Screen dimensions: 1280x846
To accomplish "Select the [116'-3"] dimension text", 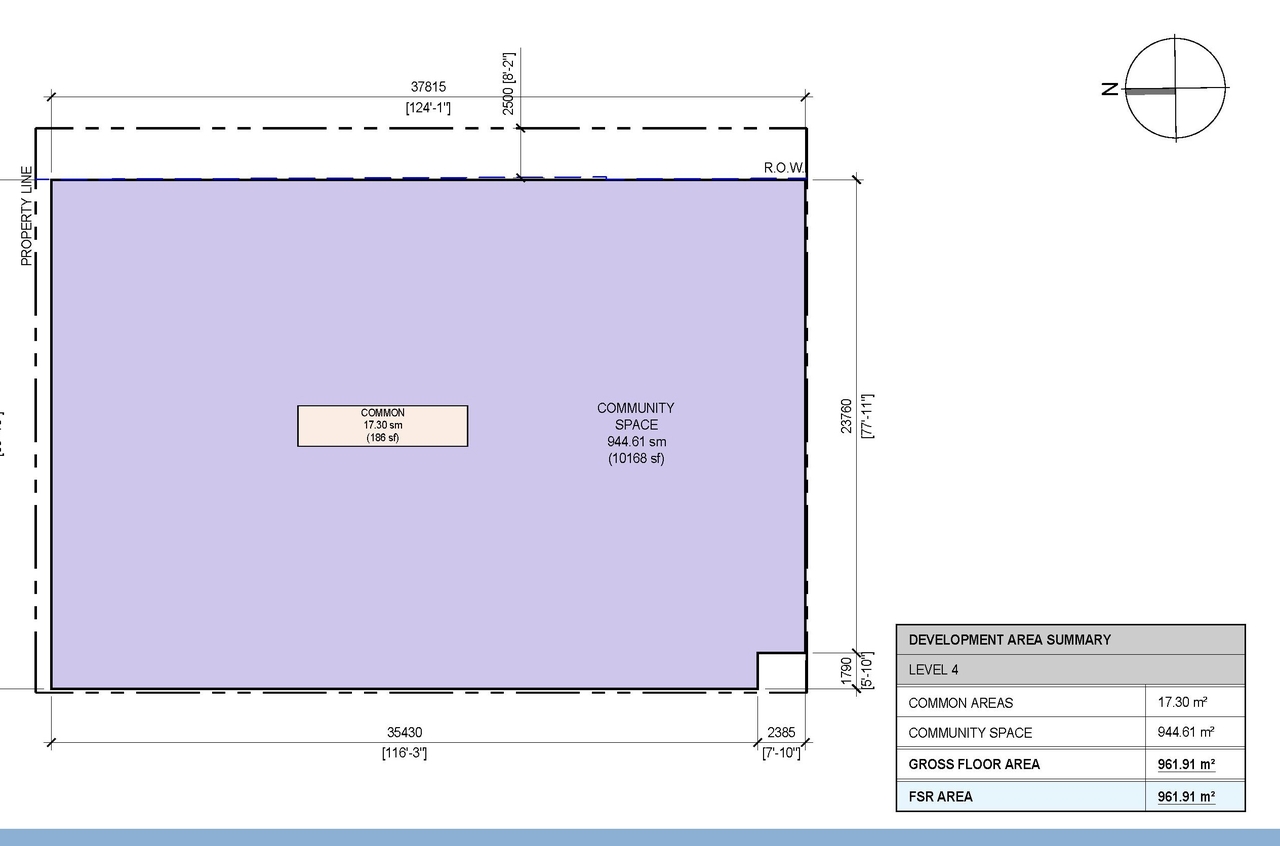I will (403, 753).
